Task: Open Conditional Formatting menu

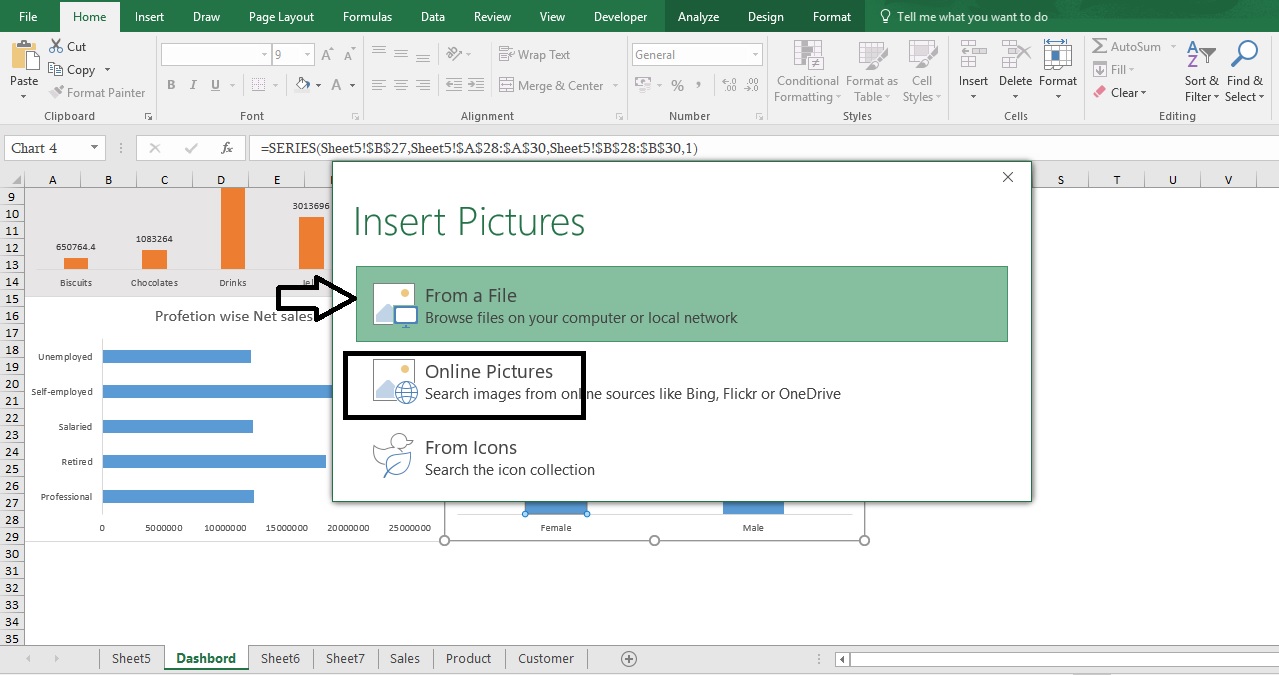Action: tap(807, 71)
